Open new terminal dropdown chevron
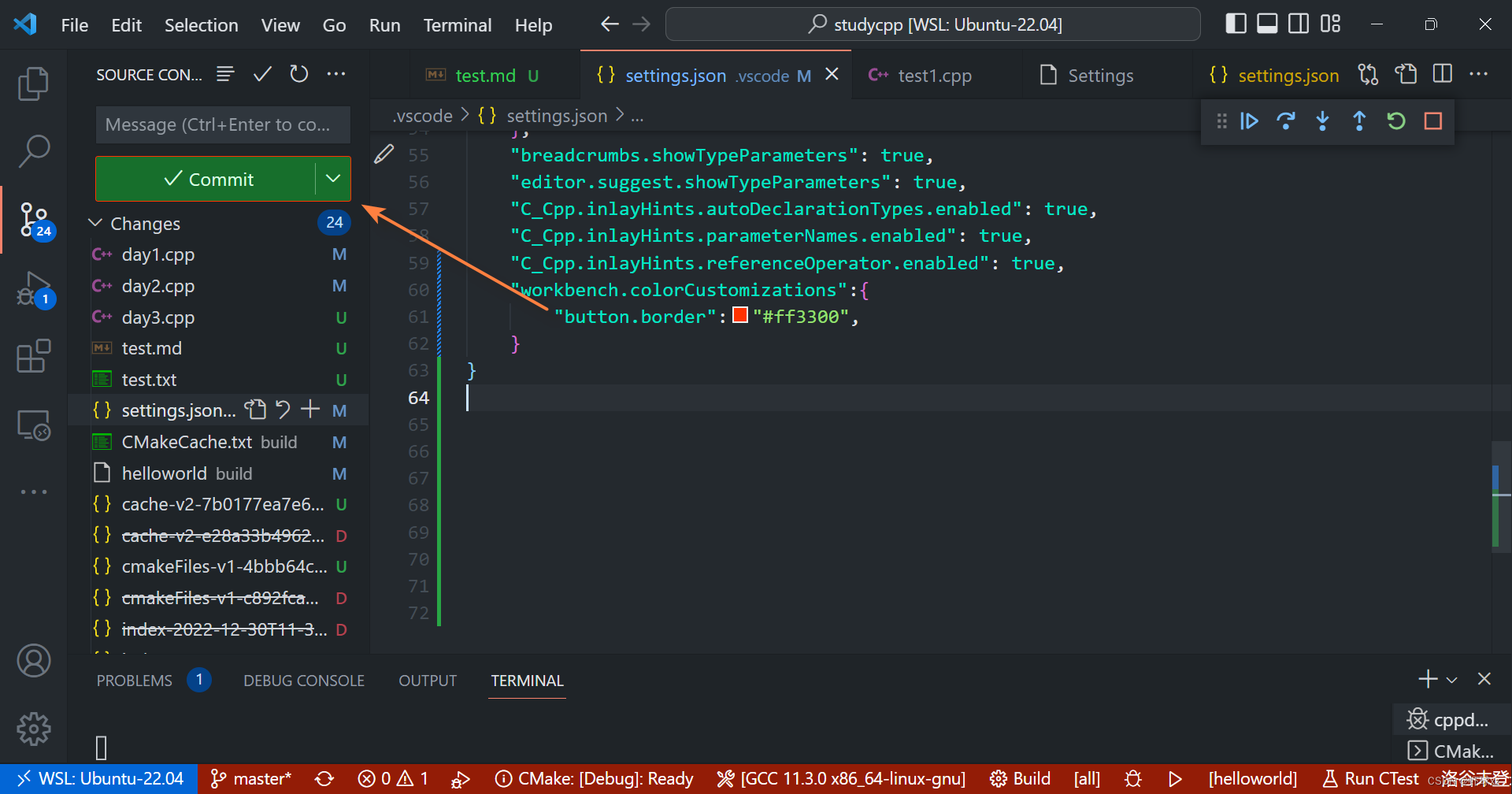The height and width of the screenshot is (794, 1512). pos(1451,680)
